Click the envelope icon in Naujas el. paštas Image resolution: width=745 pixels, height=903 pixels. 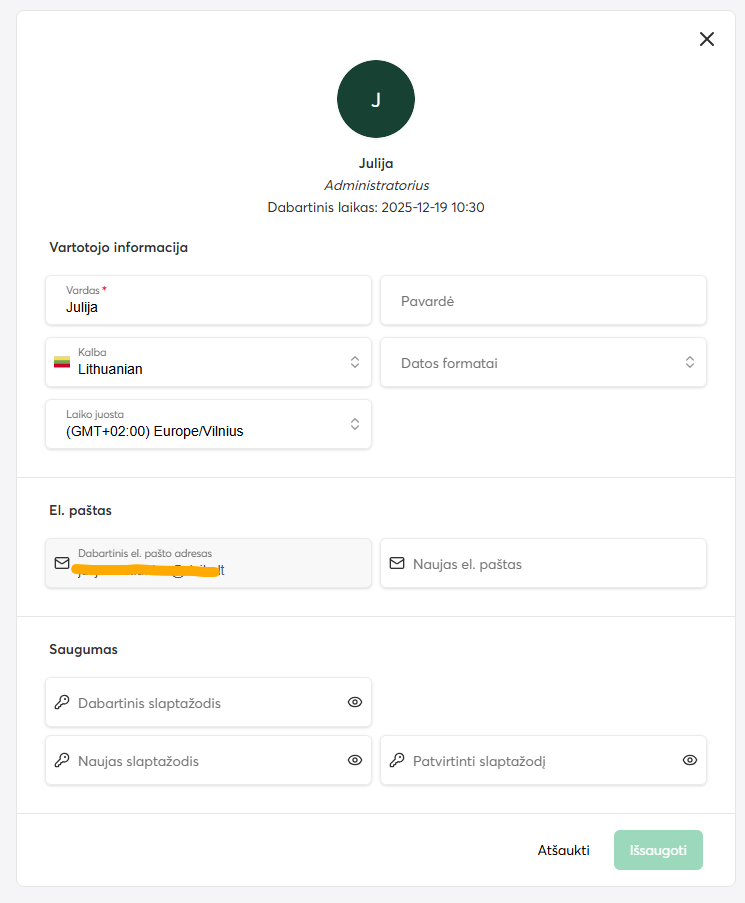397,564
